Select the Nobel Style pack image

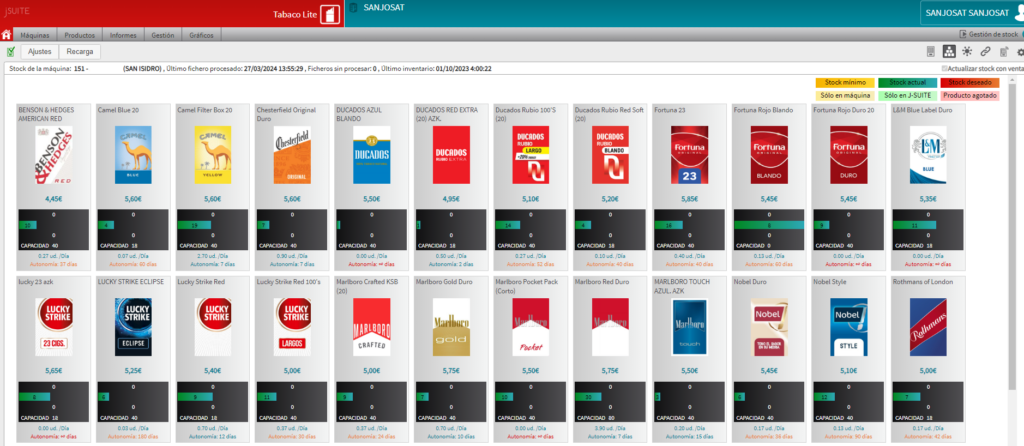click(848, 327)
